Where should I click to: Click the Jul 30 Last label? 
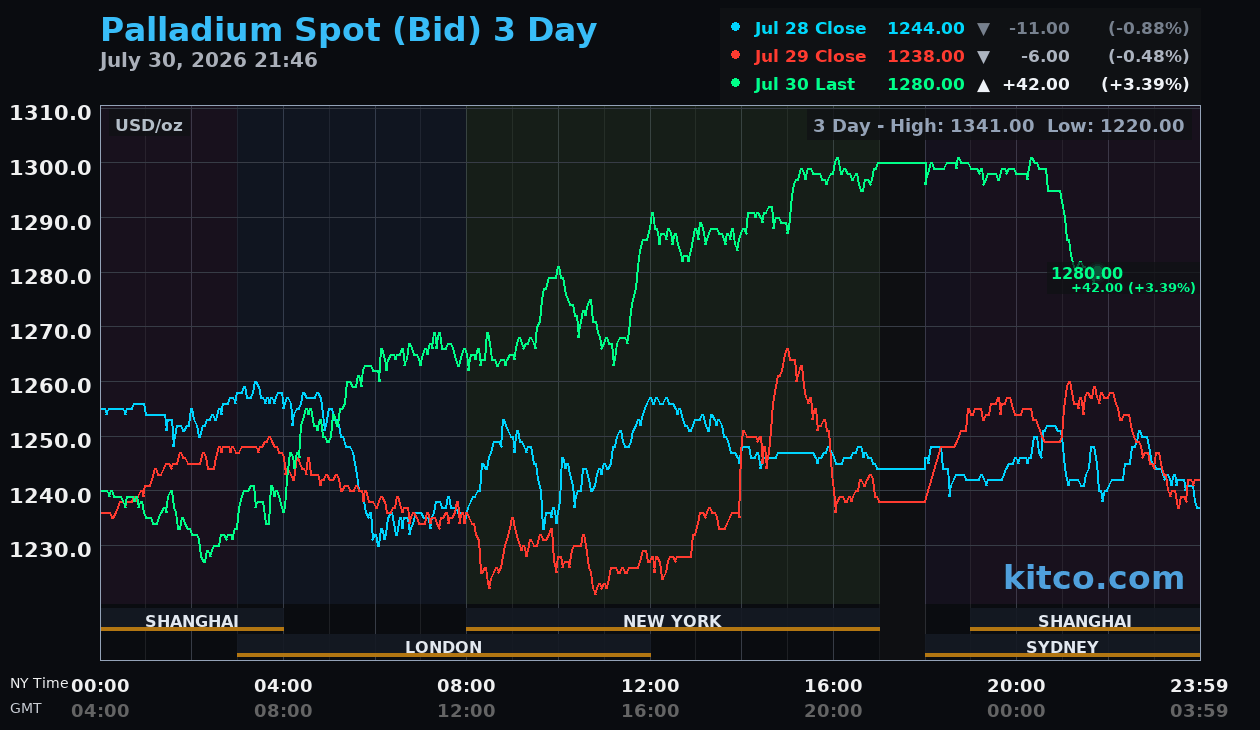(x=805, y=84)
